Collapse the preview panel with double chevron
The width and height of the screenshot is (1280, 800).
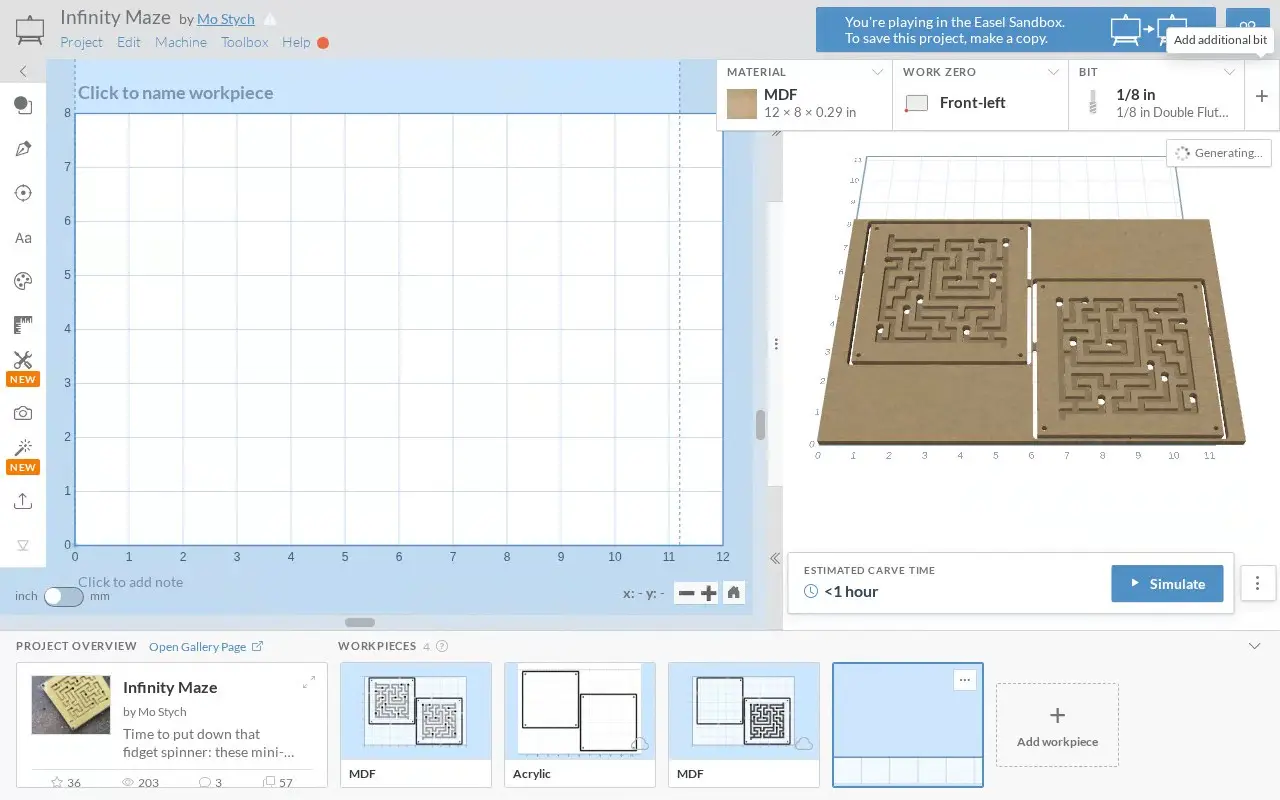[774, 559]
